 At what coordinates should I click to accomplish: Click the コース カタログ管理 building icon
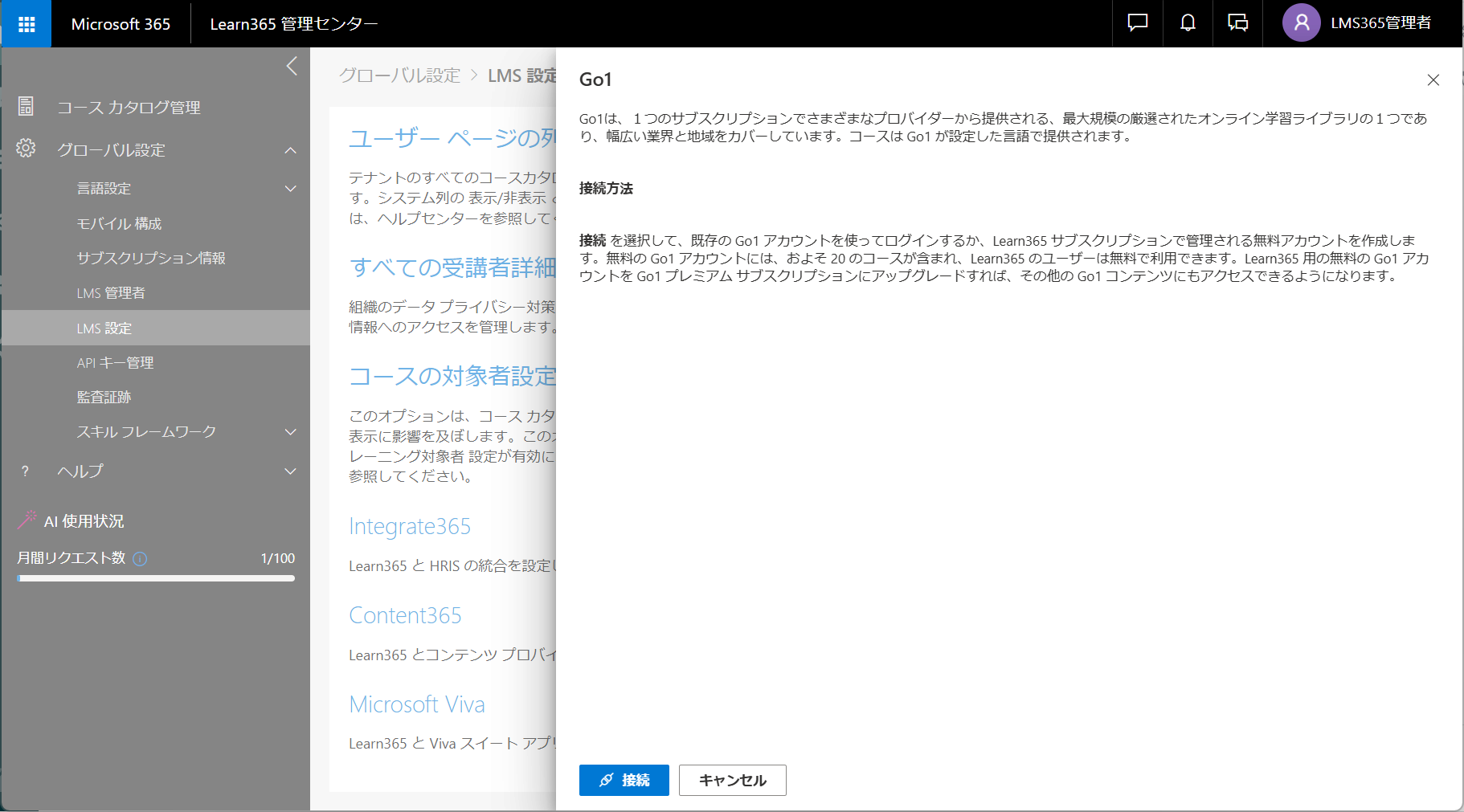tap(26, 106)
